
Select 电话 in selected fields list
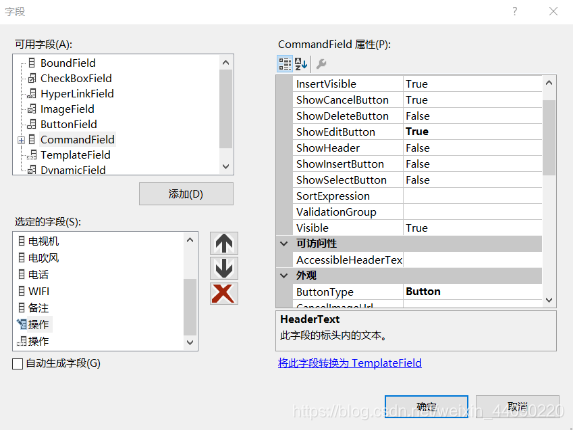pos(38,274)
